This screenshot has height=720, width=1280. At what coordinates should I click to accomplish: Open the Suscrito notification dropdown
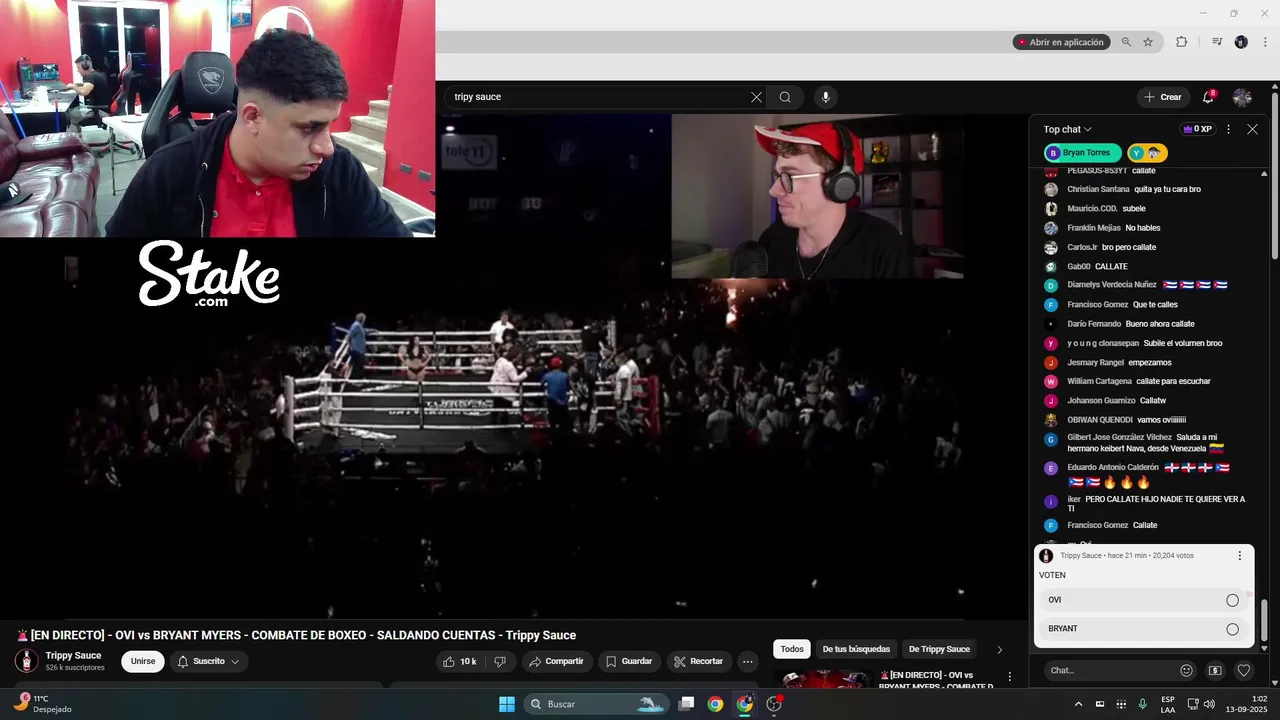[x=208, y=661]
